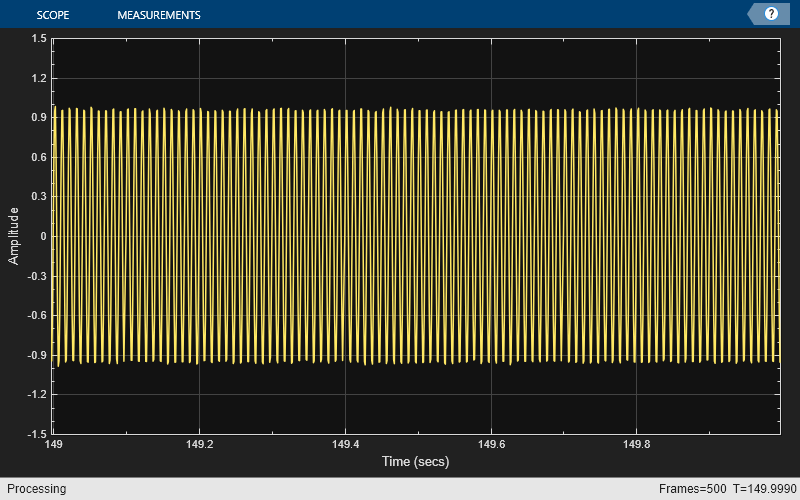Click the T=149.9990 time readout
800x500 pixels.
(x=765, y=489)
